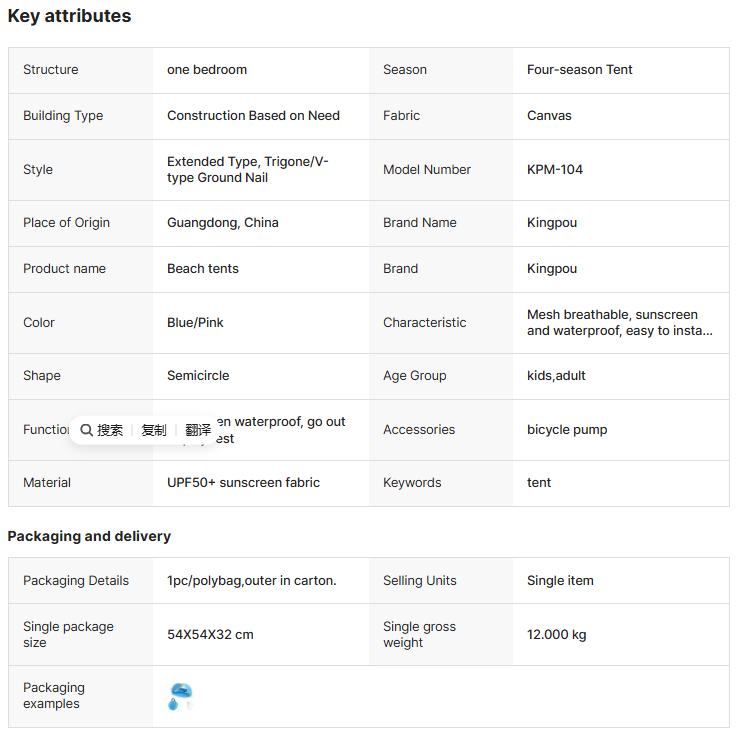Click the magnifier search icon in popup

point(87,430)
